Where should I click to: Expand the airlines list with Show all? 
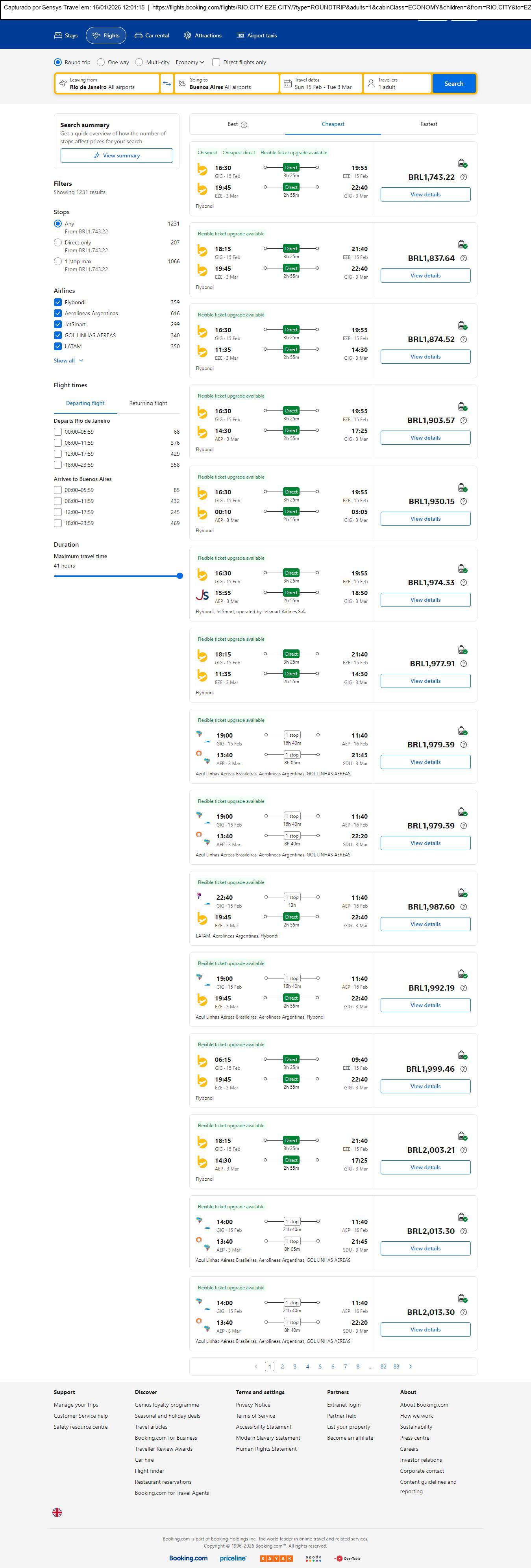(68, 361)
